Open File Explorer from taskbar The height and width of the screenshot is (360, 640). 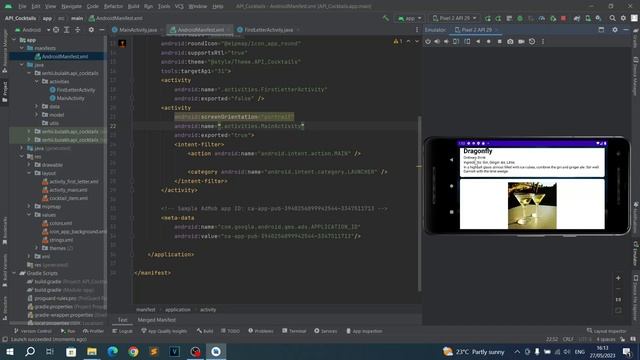click(x=92, y=351)
